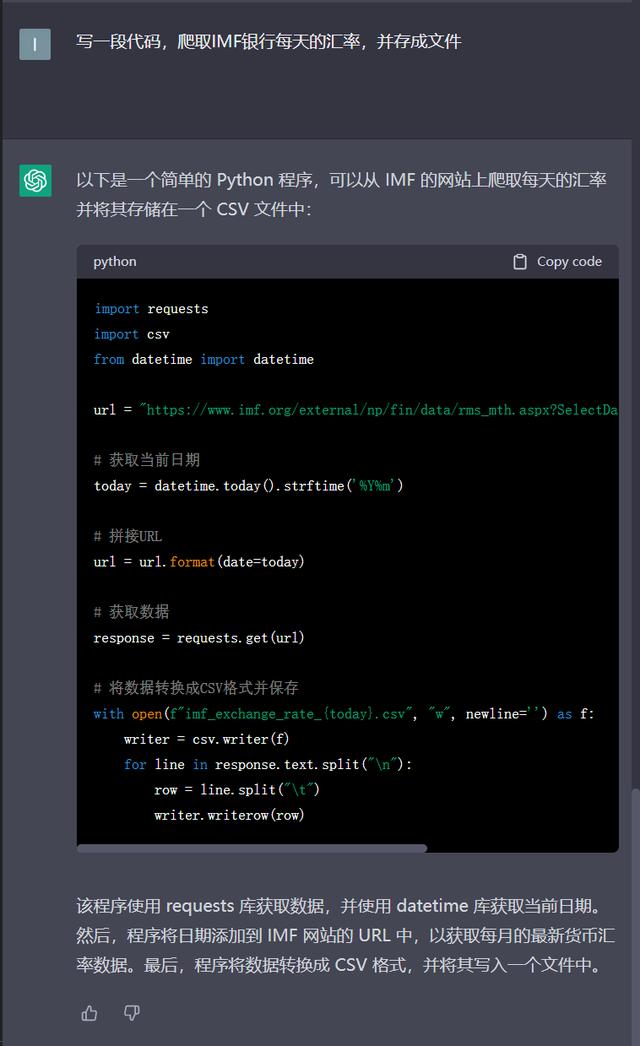Click the user prompt about IMF汇率
The image size is (640, 1046).
point(268,41)
